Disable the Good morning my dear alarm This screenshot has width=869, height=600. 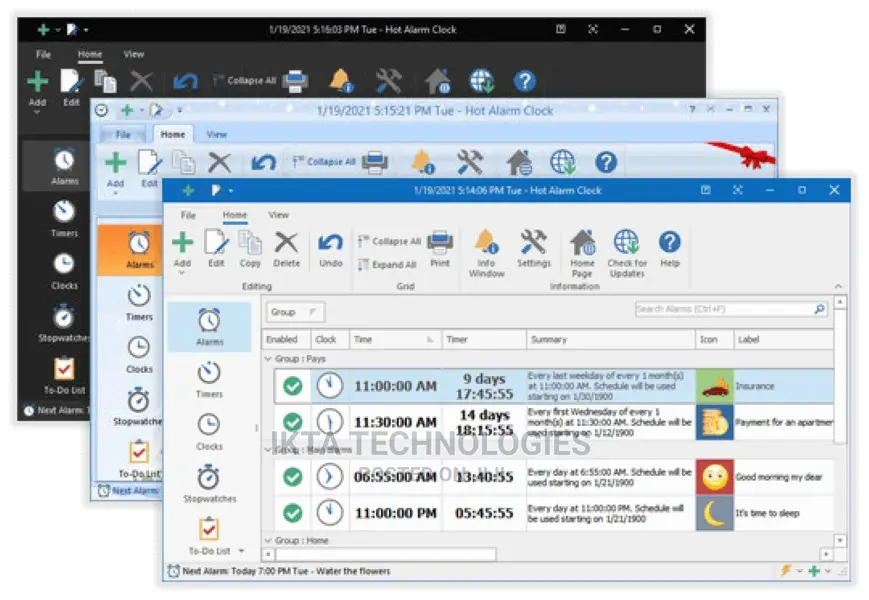[x=293, y=476]
